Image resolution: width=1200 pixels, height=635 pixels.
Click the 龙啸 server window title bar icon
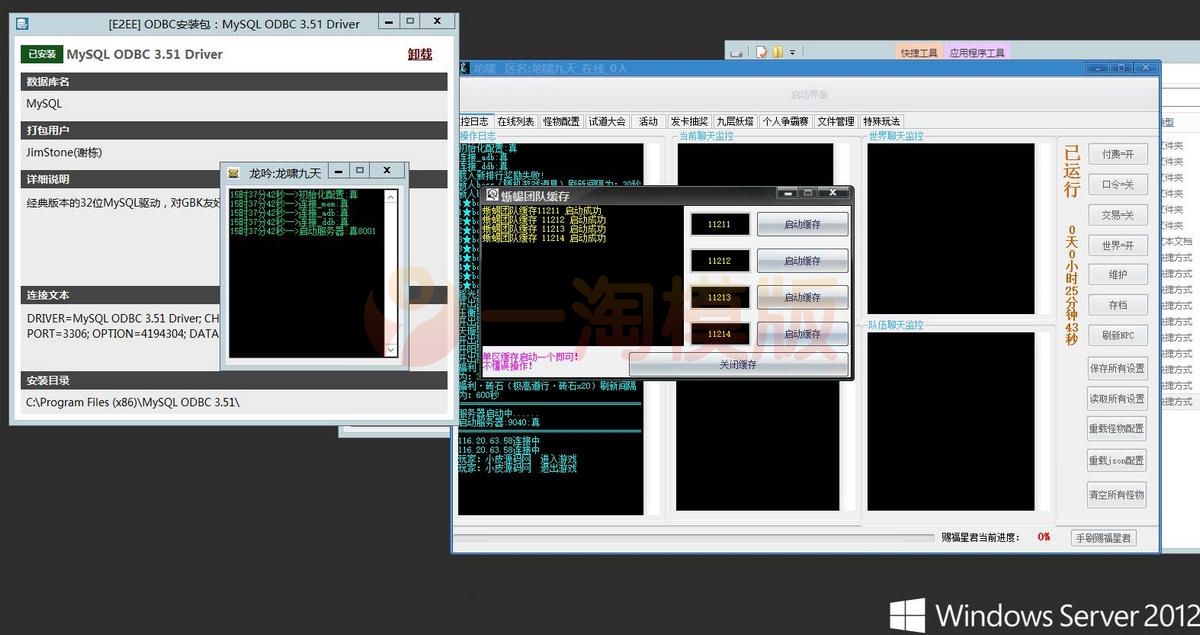[463, 67]
